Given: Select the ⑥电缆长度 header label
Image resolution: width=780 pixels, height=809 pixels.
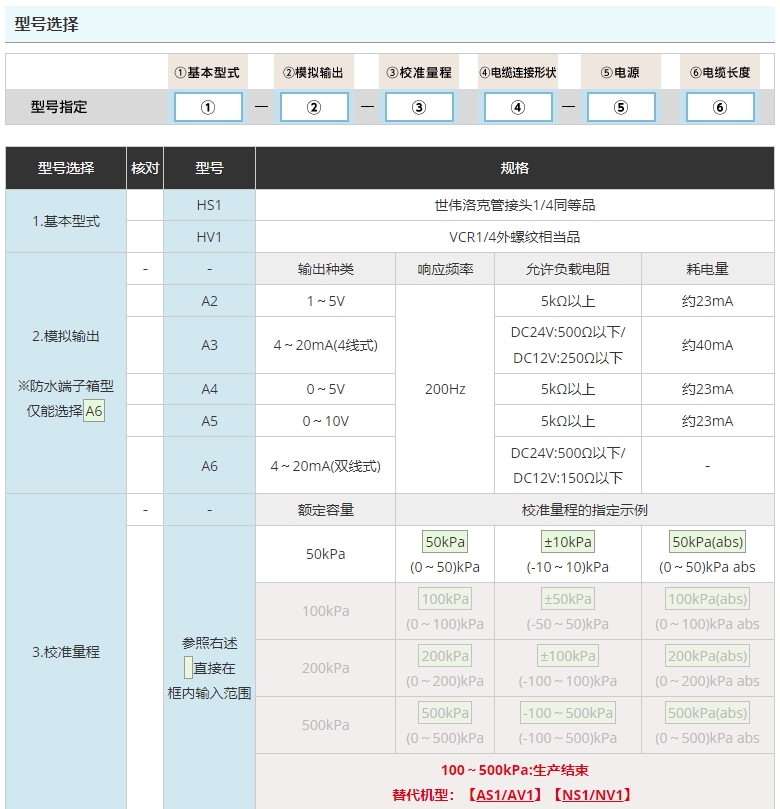Looking at the screenshot, I should pos(720,72).
